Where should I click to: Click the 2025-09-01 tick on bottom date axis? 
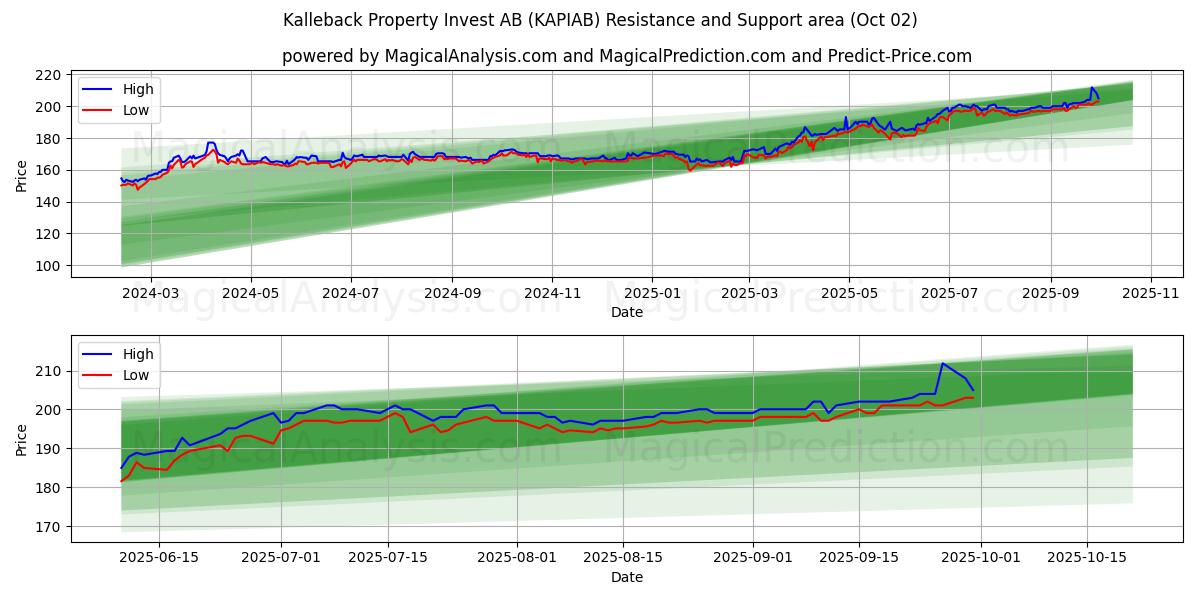(x=753, y=559)
